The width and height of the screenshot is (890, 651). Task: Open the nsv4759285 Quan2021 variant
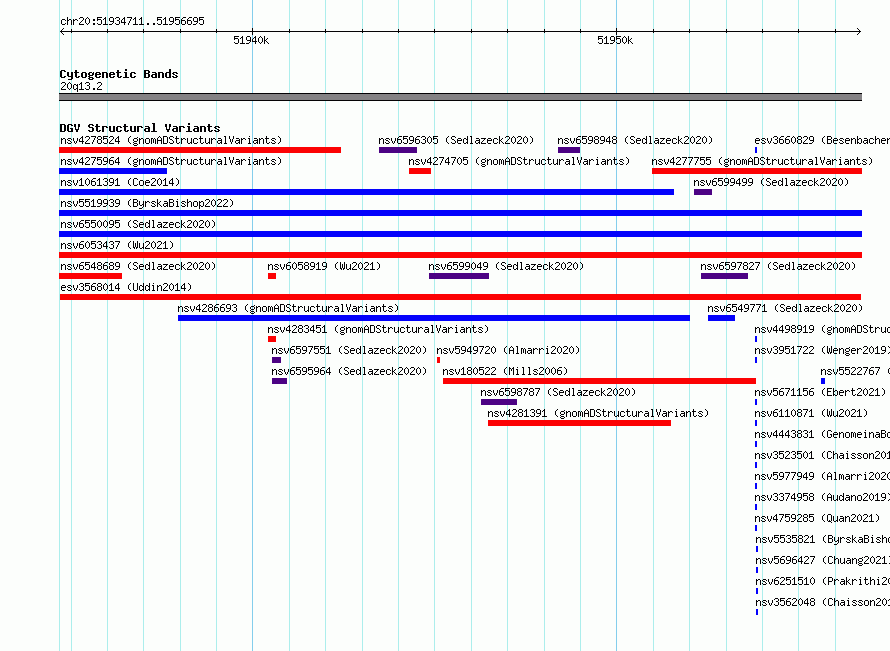(x=817, y=518)
